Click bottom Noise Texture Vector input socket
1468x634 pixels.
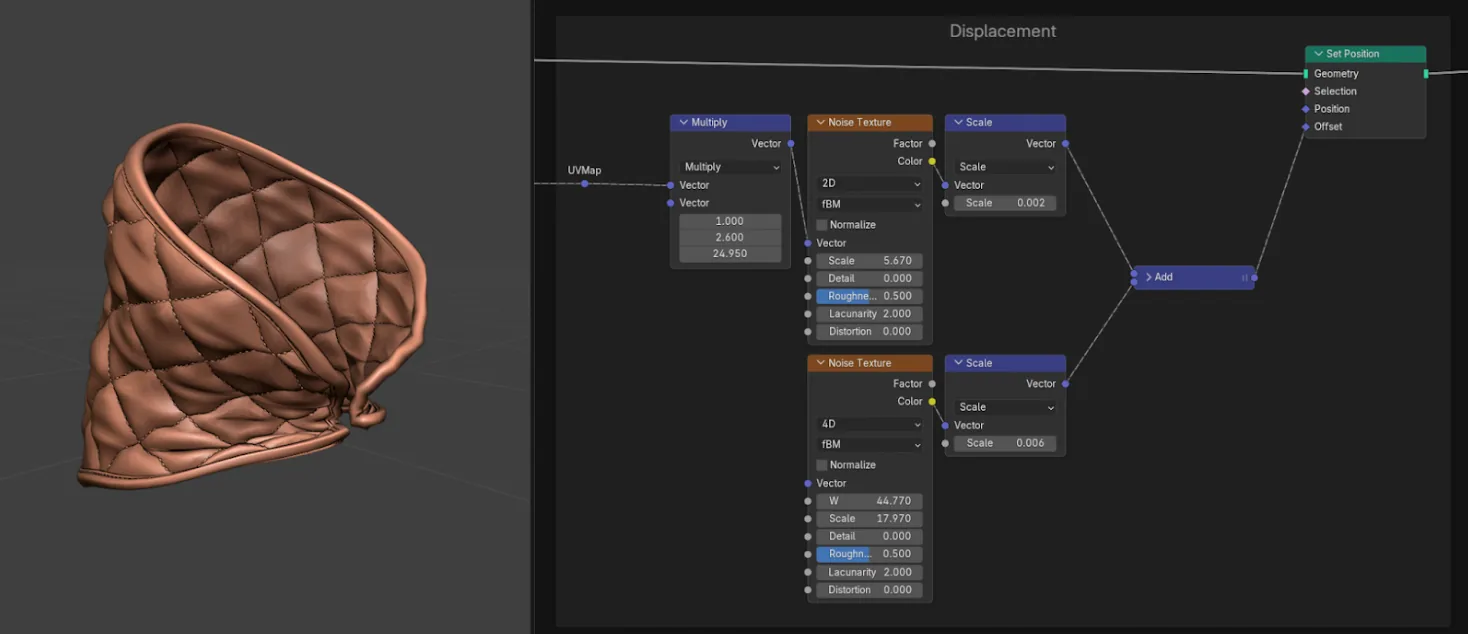[808, 483]
